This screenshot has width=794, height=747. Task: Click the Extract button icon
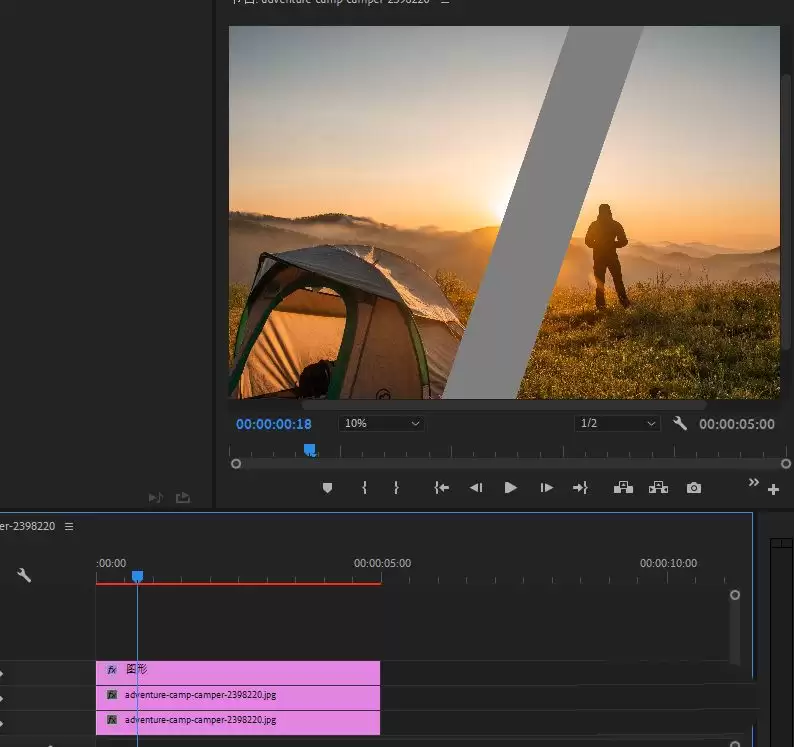click(658, 487)
